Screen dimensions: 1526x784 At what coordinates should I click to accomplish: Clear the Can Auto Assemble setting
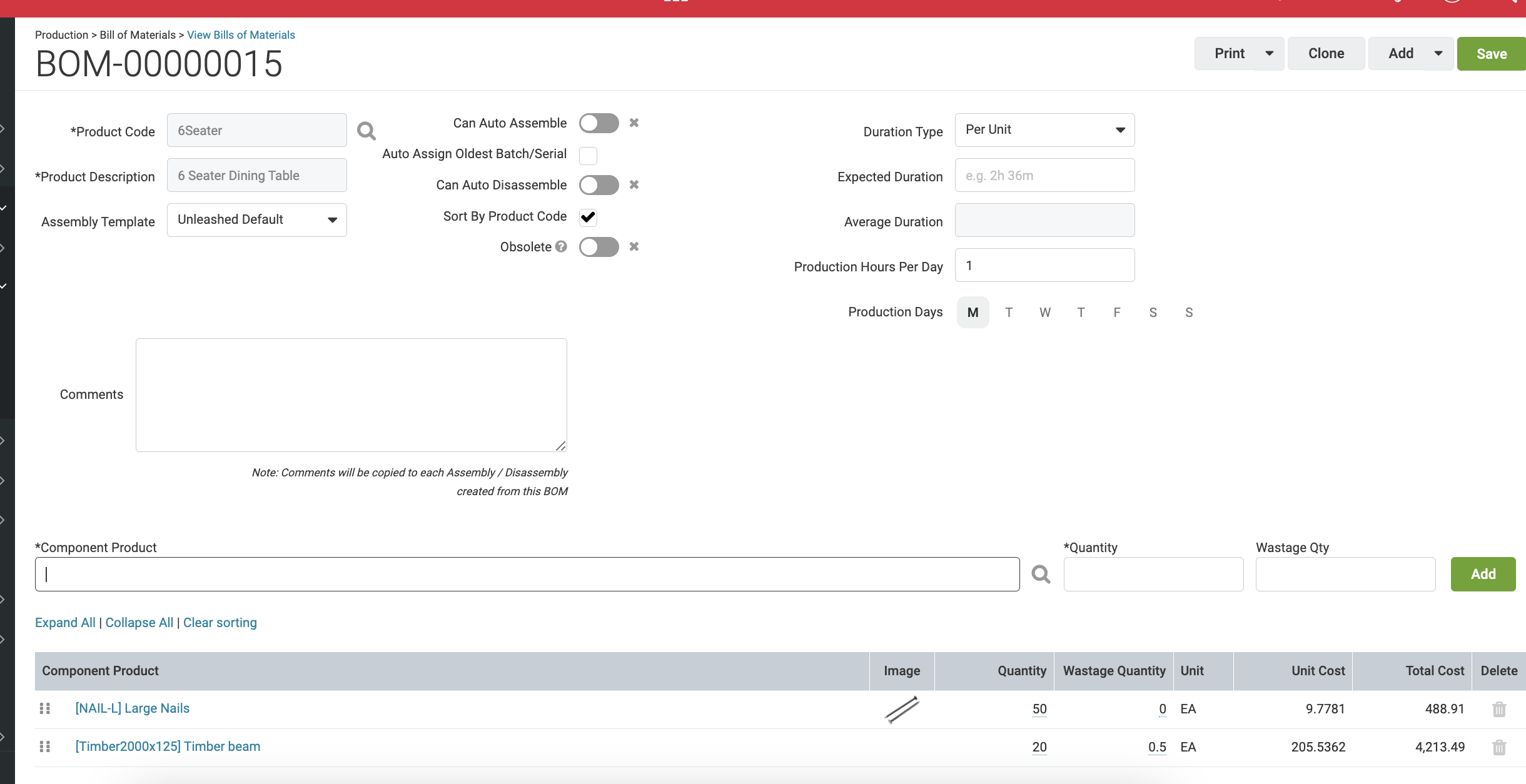(x=634, y=123)
